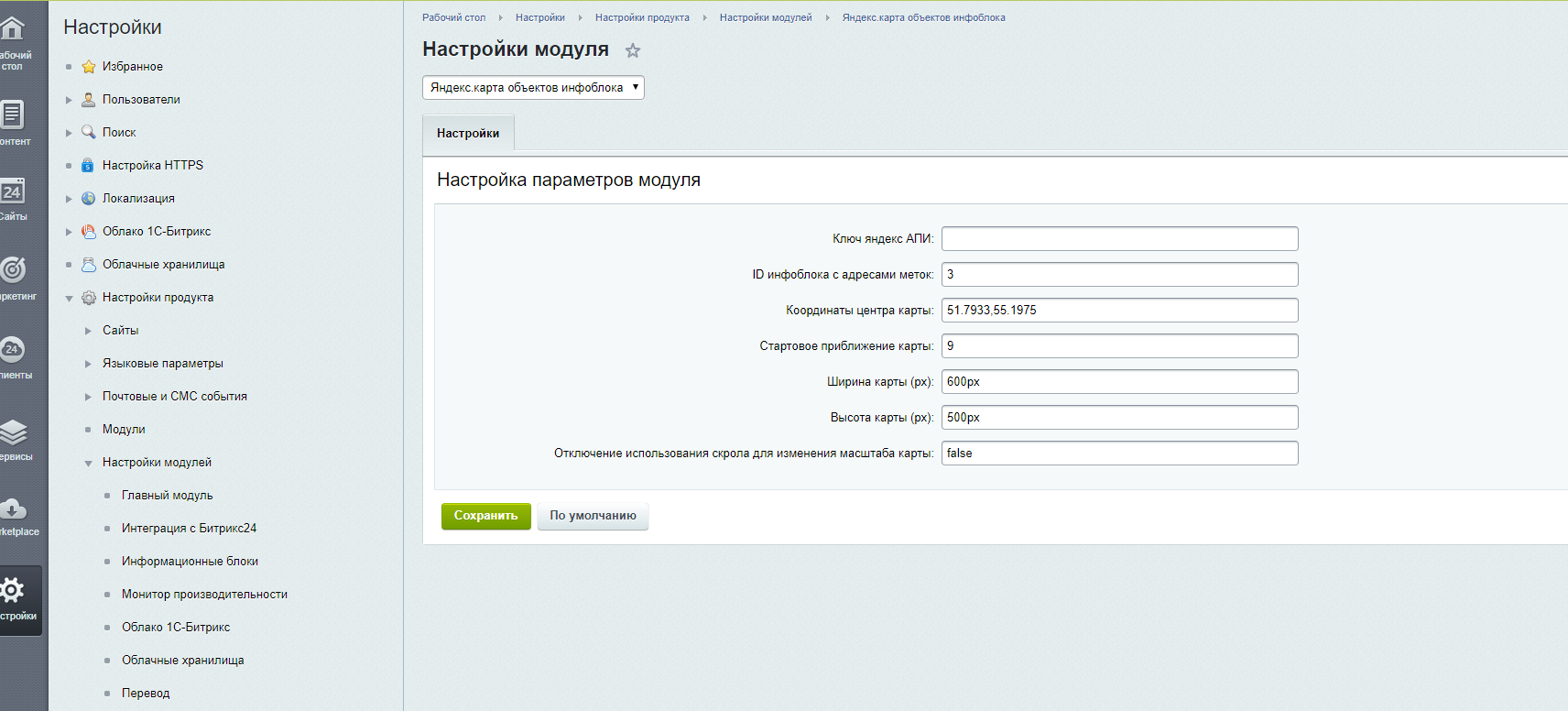This screenshot has width=1568, height=711.
Task: Click the По умолчанию button
Action: click(593, 516)
